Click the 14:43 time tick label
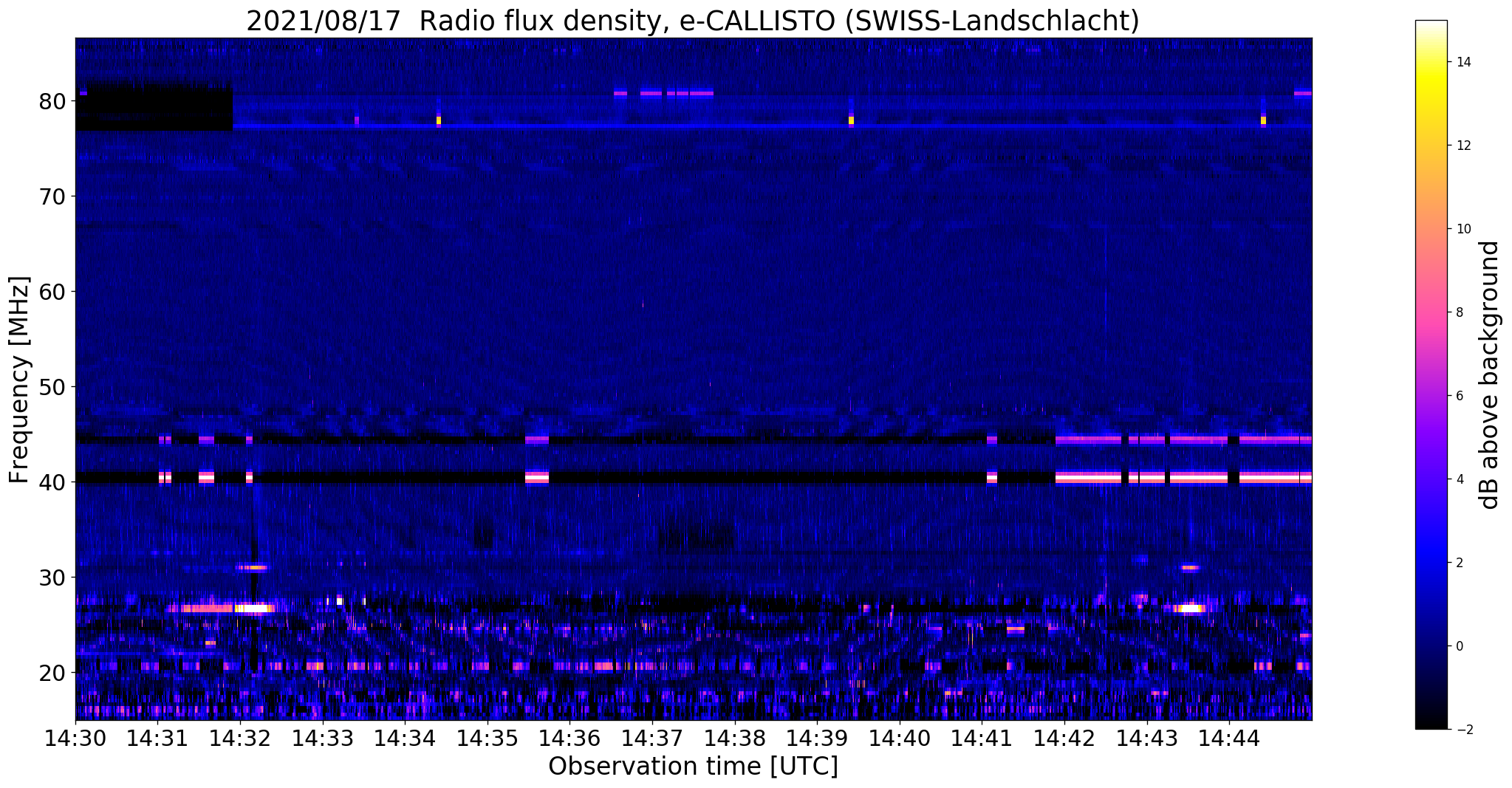 pyautogui.click(x=1147, y=737)
